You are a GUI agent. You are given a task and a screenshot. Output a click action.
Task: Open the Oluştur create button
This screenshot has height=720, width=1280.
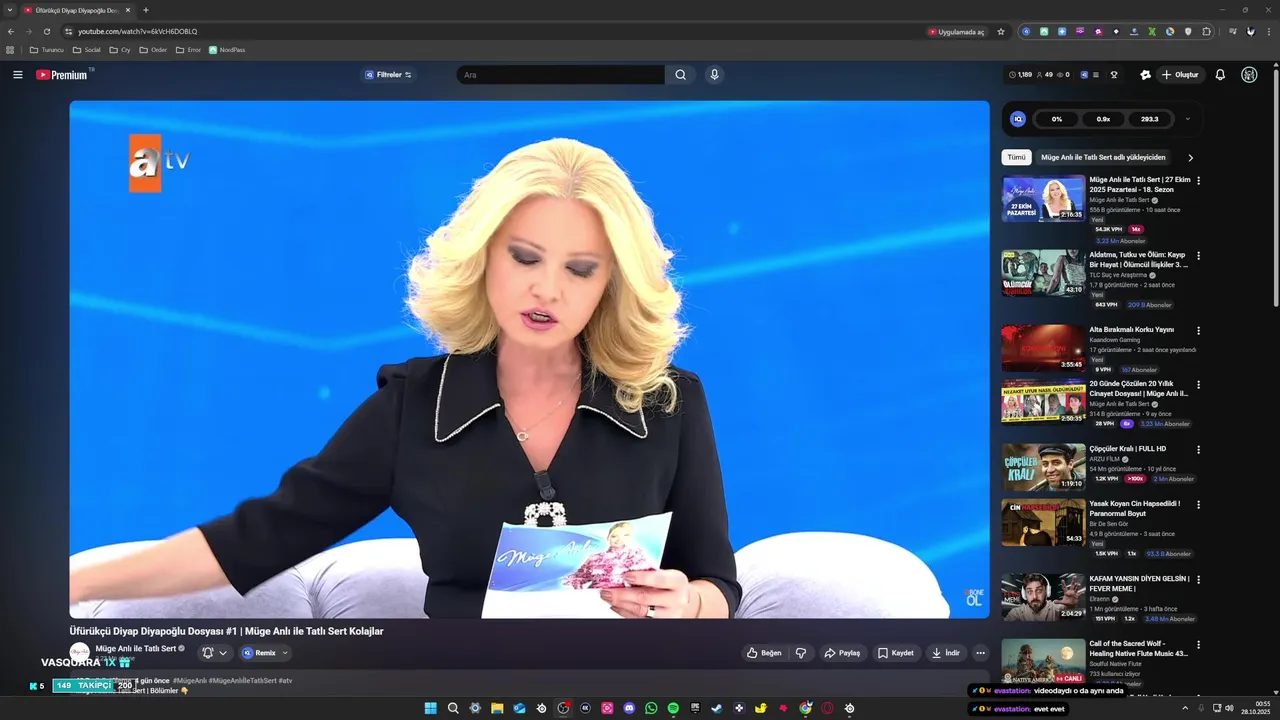tap(1180, 75)
